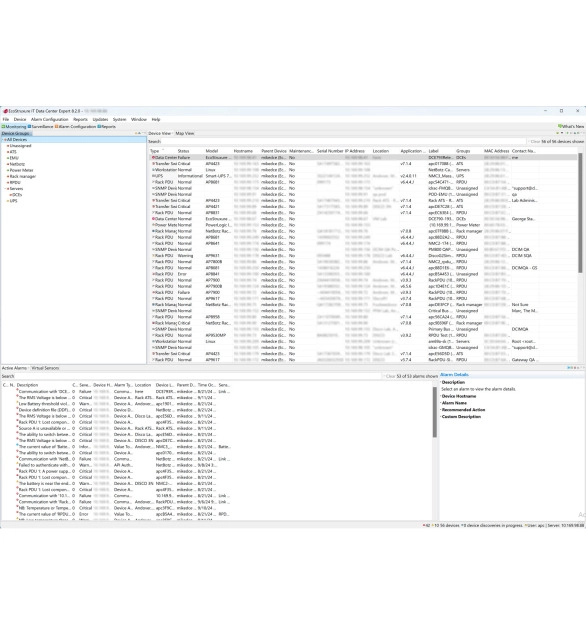Screen dimensions: 586x634
Task: Open the Alarm Configuration perspective icon
Action: [57, 127]
